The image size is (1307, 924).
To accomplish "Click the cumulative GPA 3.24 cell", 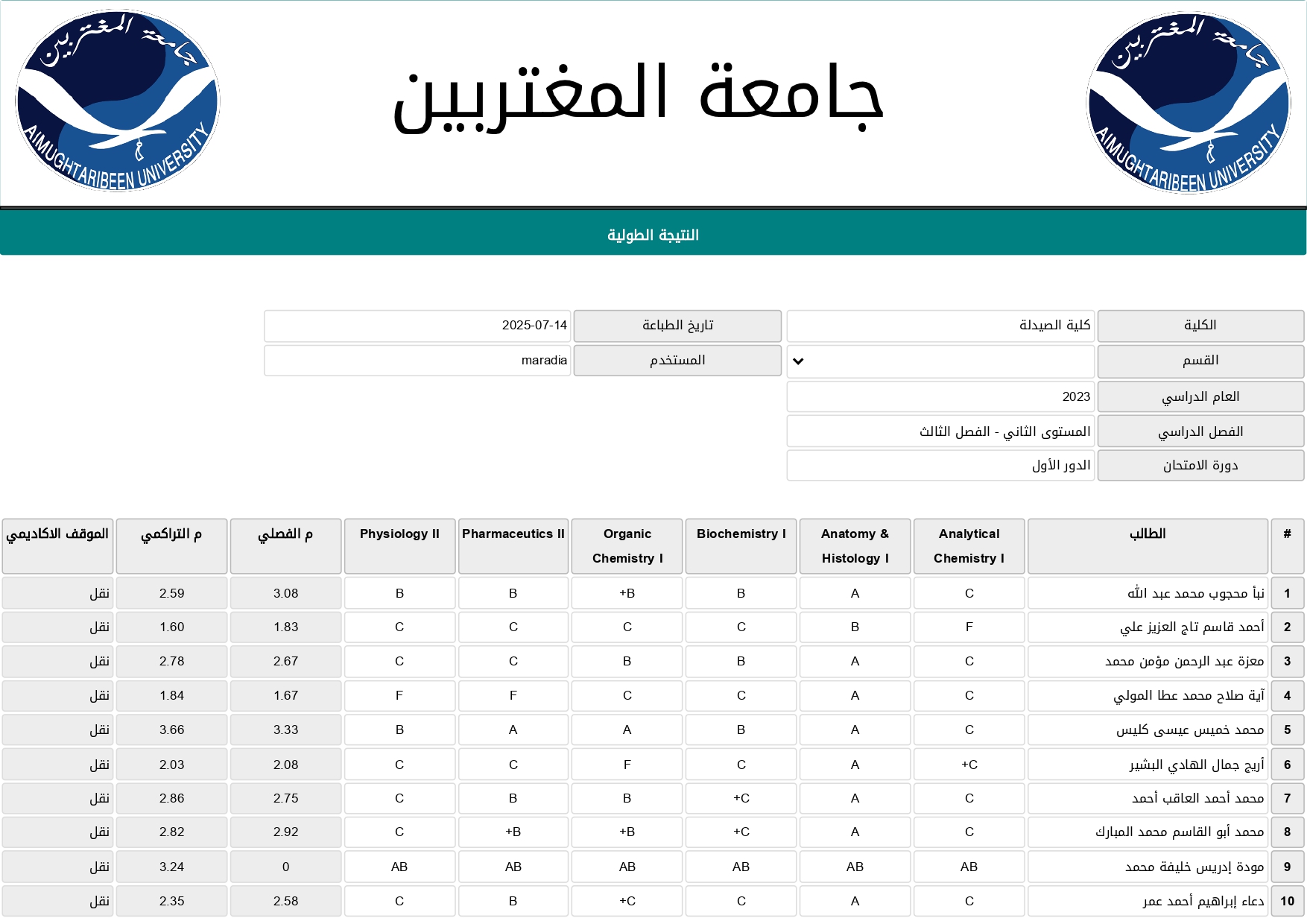I will pos(171,867).
